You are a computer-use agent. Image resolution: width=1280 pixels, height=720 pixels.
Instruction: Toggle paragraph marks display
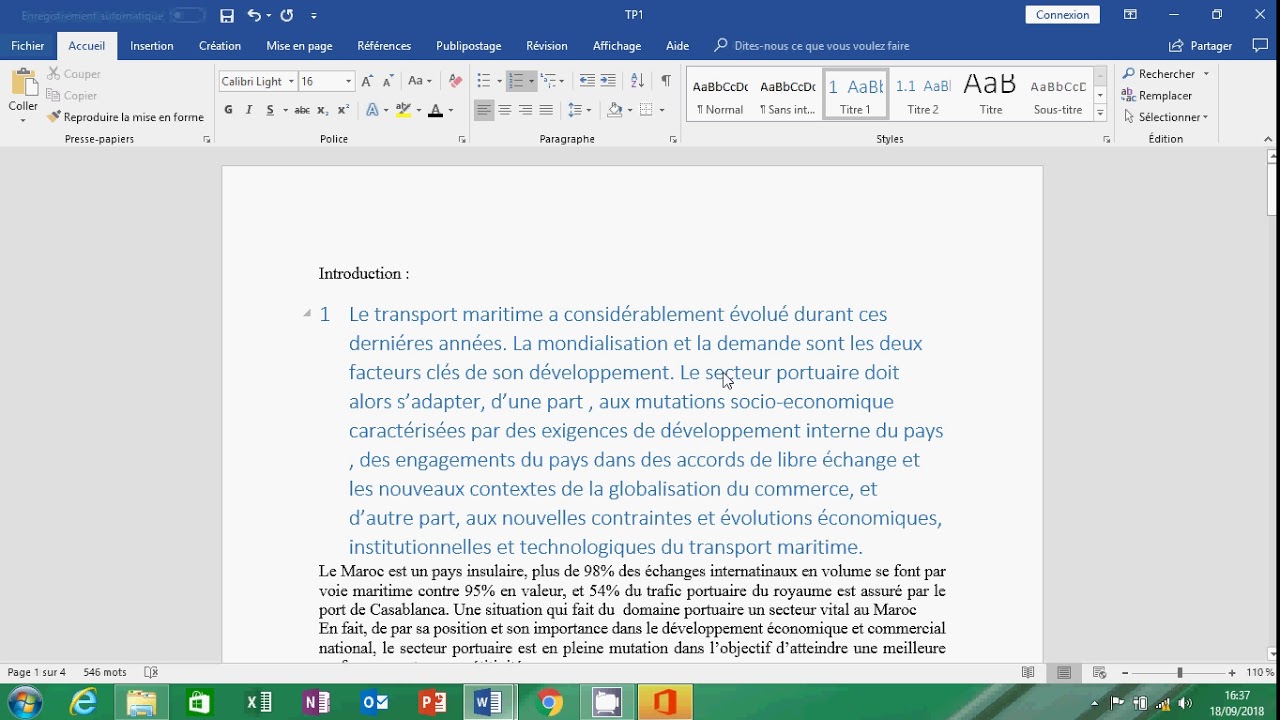click(x=665, y=81)
